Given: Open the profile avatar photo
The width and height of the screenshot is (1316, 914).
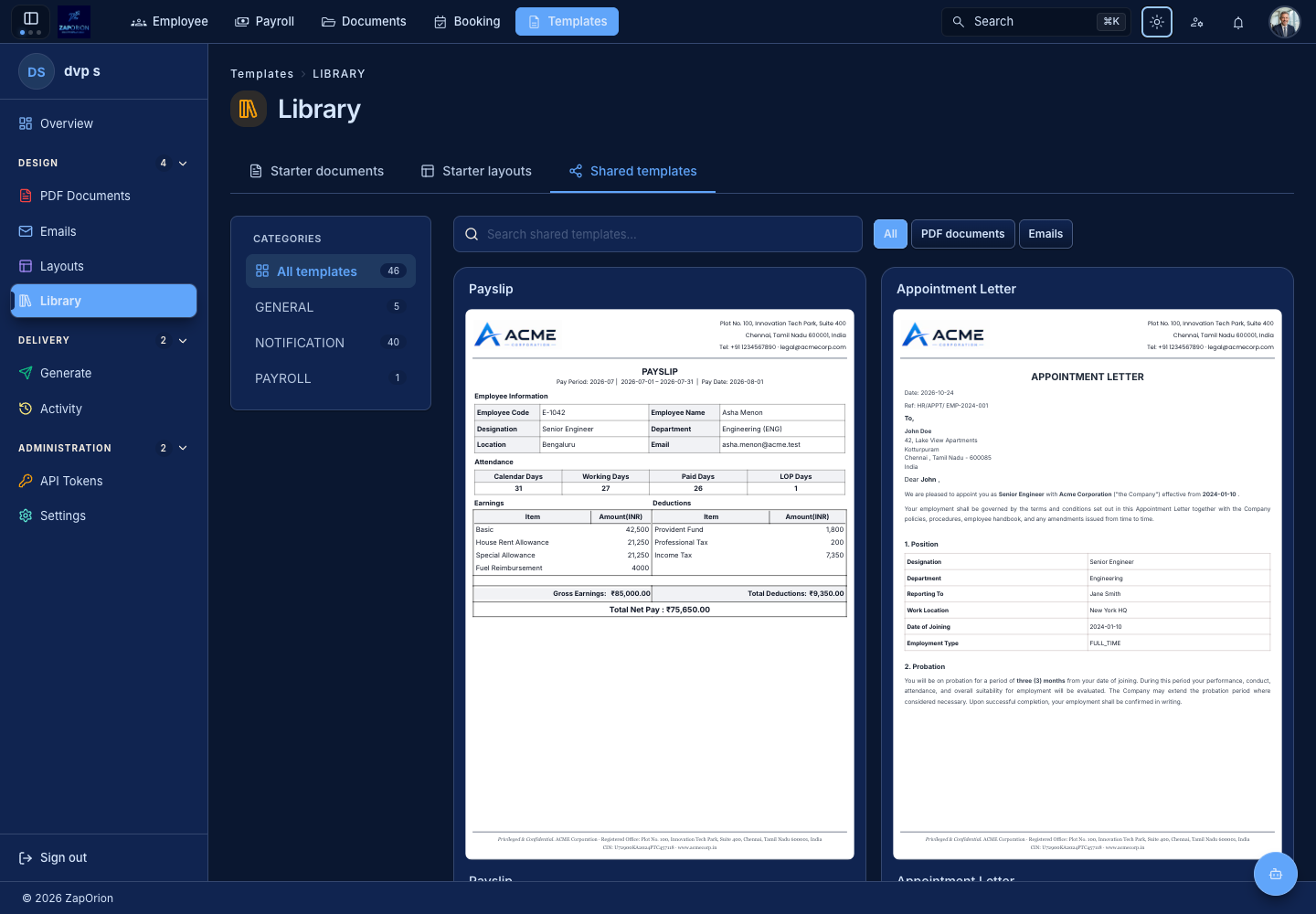Looking at the screenshot, I should 1285,22.
